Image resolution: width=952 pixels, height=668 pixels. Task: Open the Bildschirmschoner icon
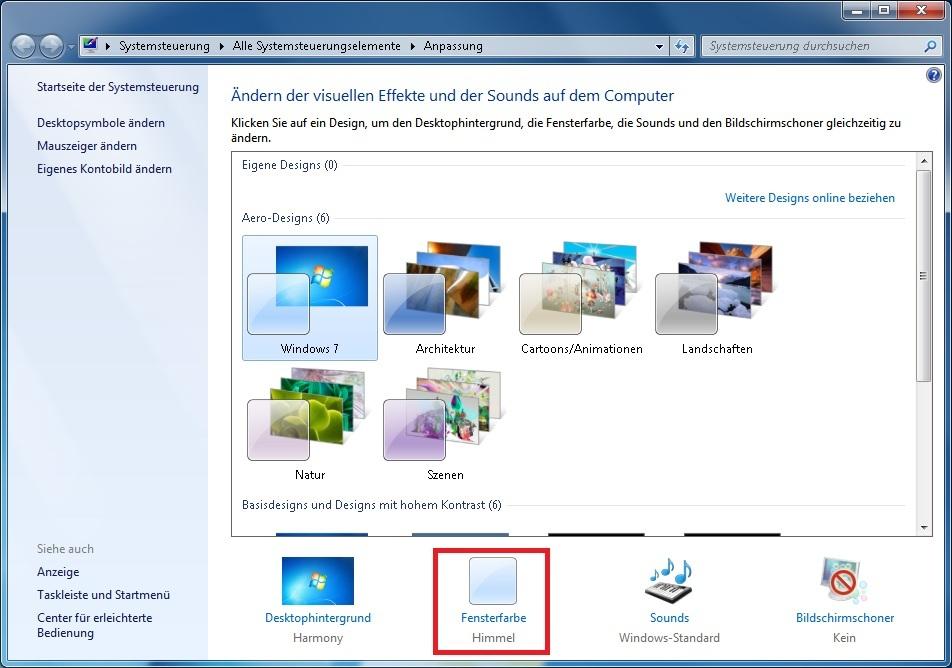pos(845,581)
